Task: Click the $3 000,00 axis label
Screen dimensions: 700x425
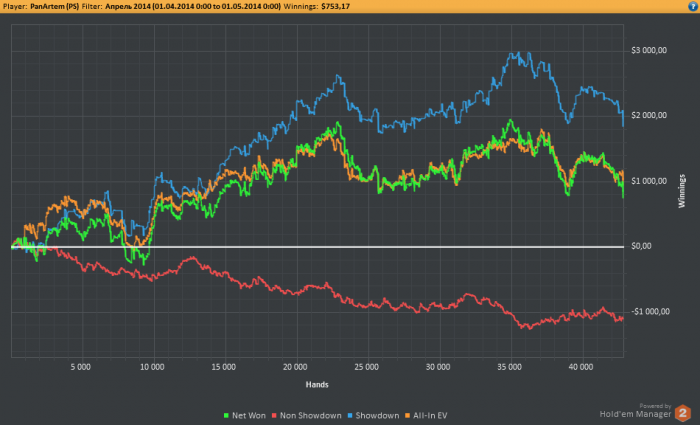Action: click(x=649, y=50)
